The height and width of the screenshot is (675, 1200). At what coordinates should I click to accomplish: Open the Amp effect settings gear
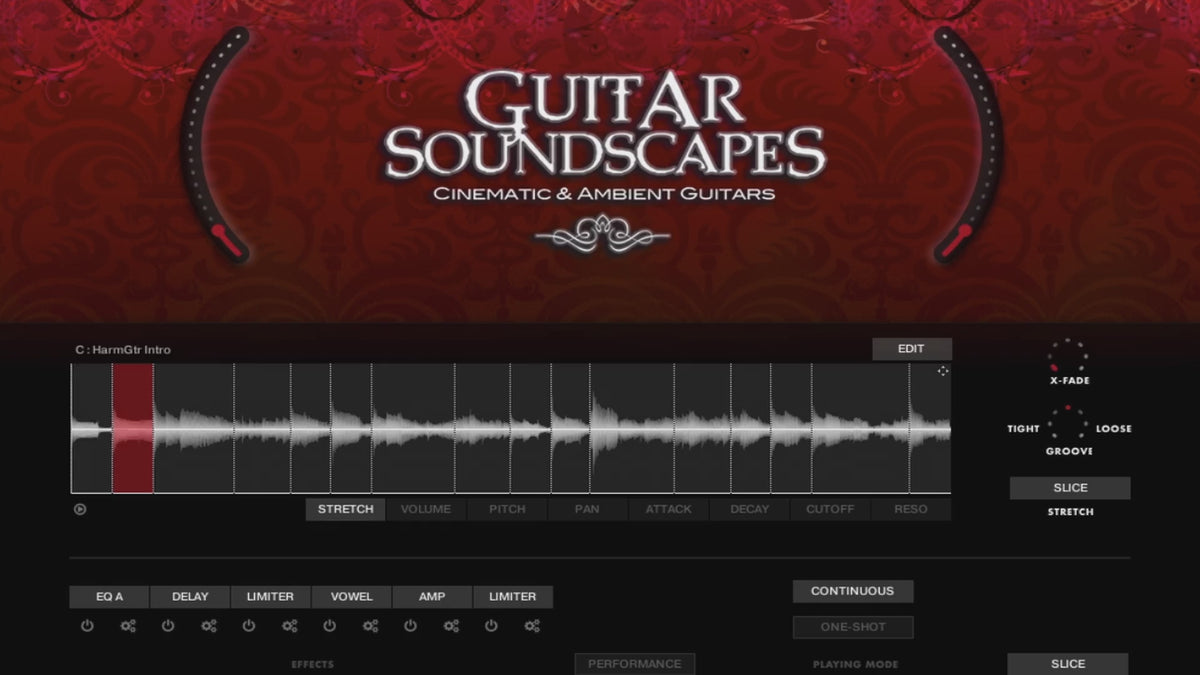451,626
